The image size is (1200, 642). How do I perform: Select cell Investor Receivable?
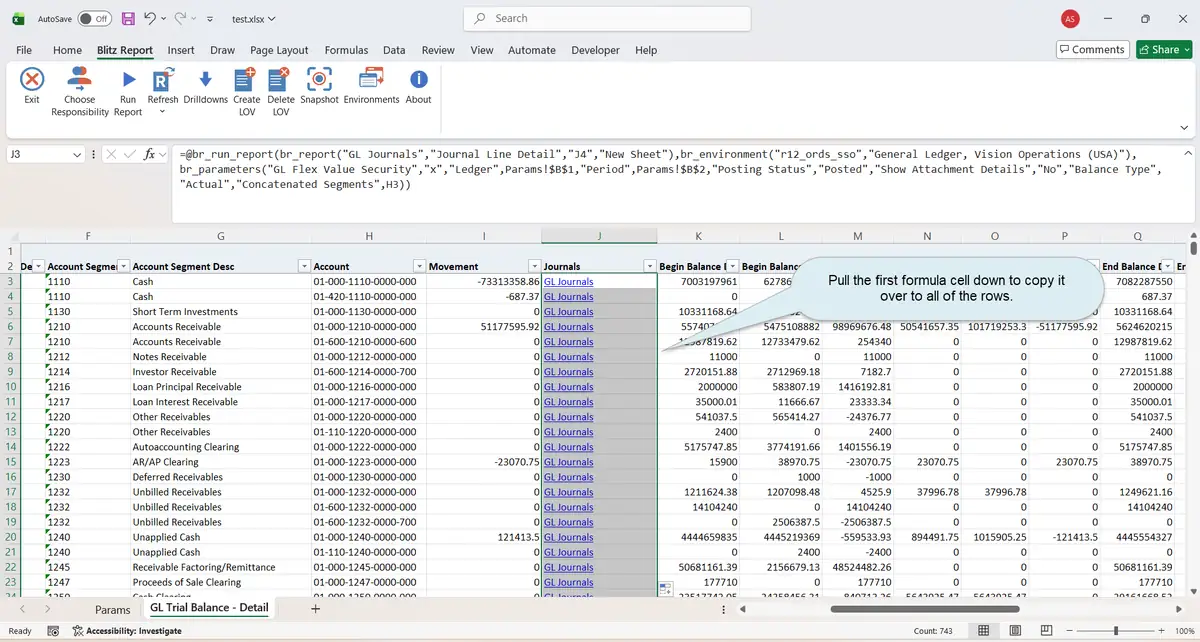click(x=221, y=372)
